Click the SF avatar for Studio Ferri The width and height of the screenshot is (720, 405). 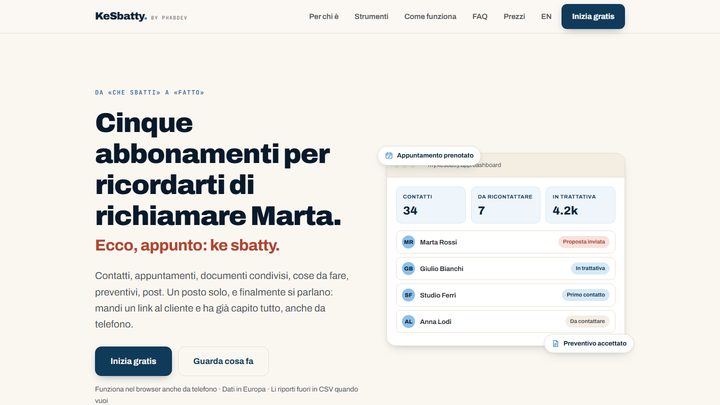(408, 295)
